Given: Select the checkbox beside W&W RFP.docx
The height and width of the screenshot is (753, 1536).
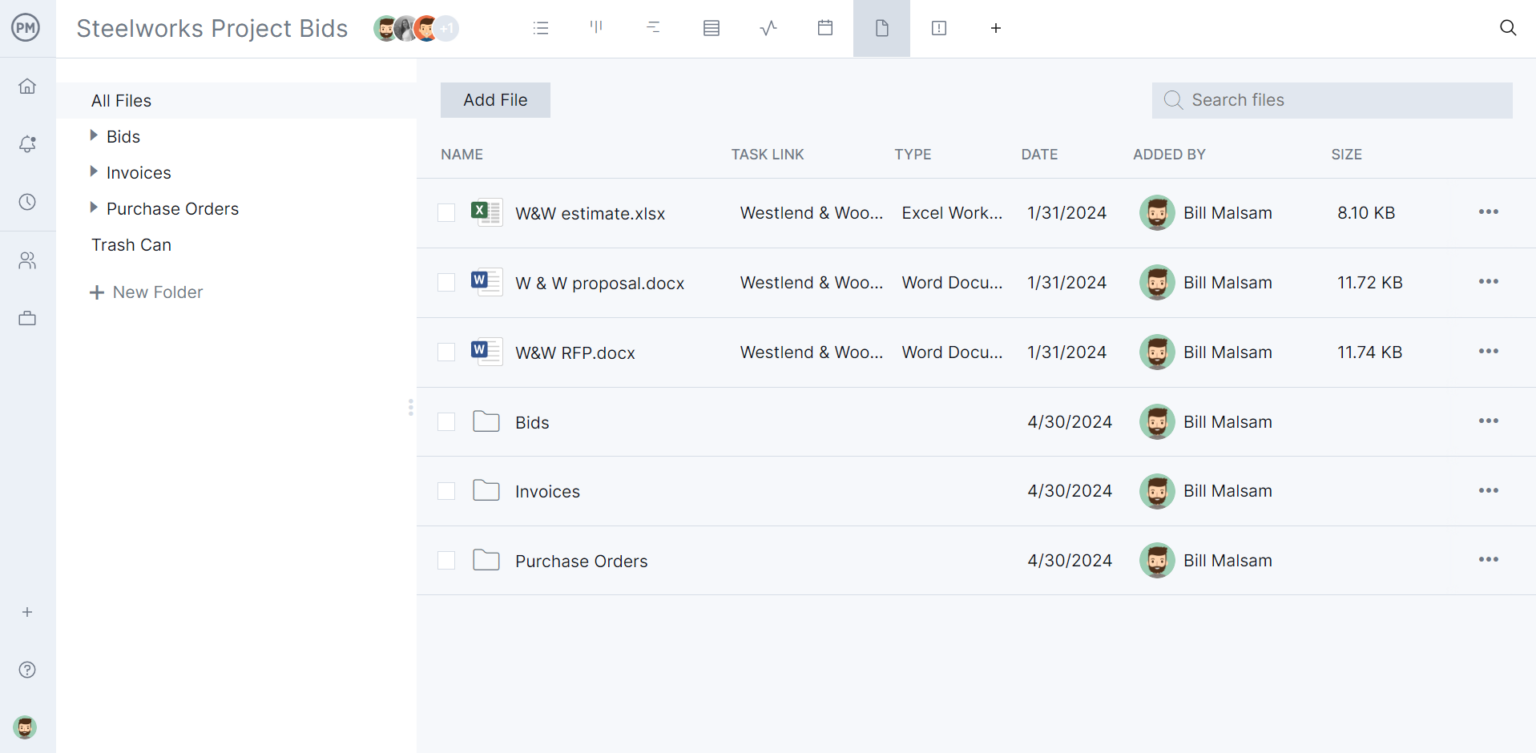Looking at the screenshot, I should click(446, 352).
